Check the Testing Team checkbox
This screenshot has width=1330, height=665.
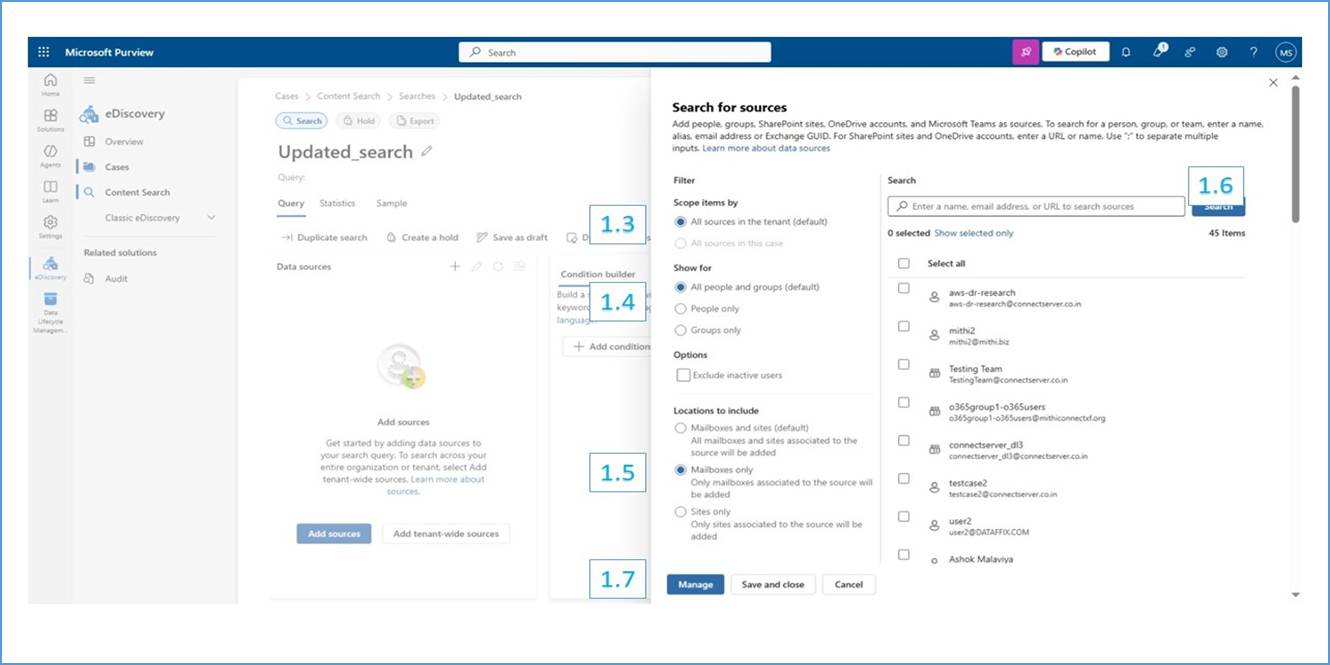point(904,364)
